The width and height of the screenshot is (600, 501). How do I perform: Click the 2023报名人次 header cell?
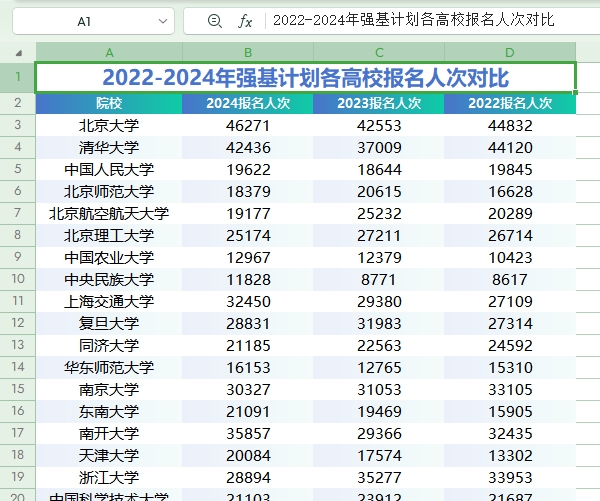379,103
